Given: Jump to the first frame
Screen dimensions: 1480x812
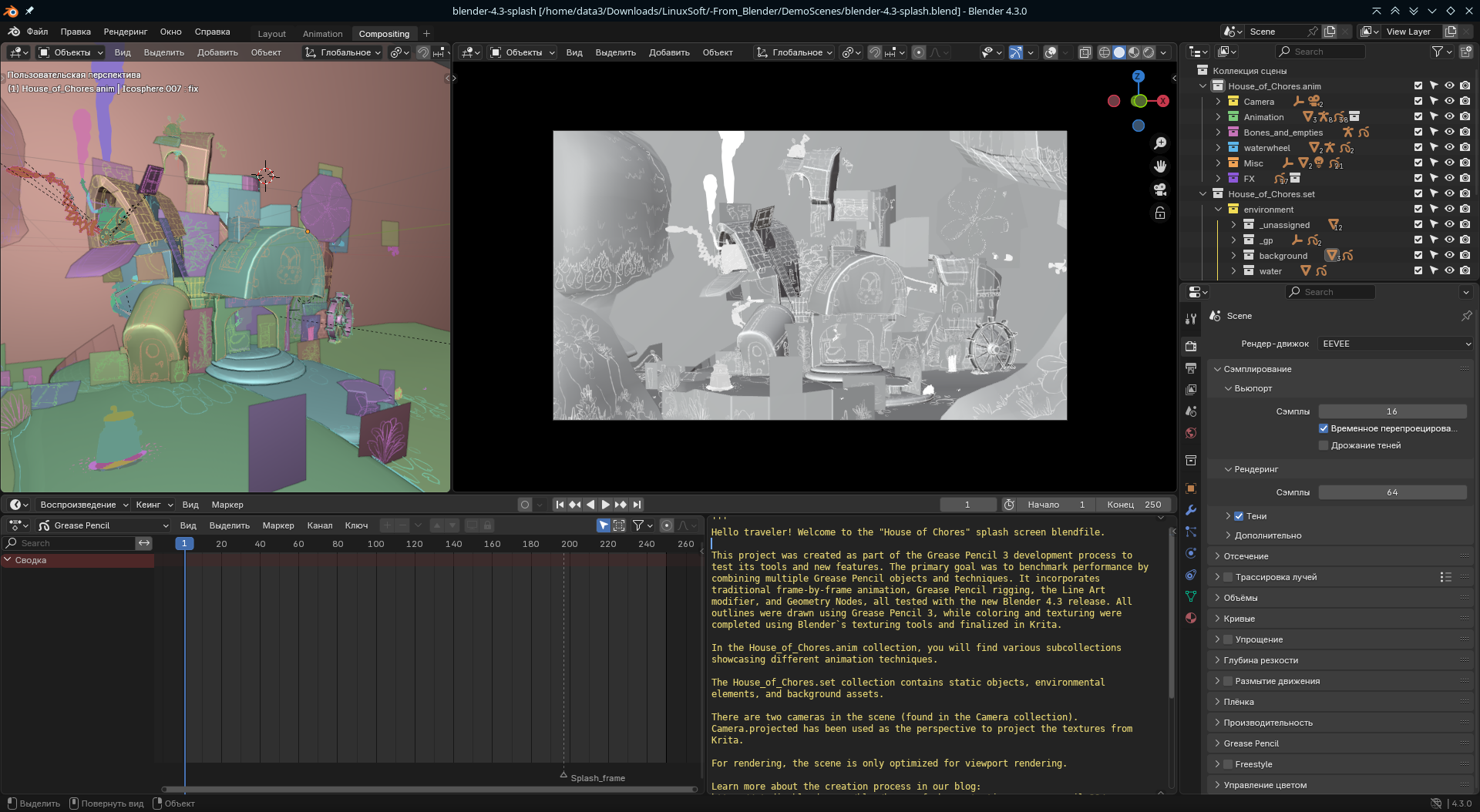Looking at the screenshot, I should click(560, 505).
